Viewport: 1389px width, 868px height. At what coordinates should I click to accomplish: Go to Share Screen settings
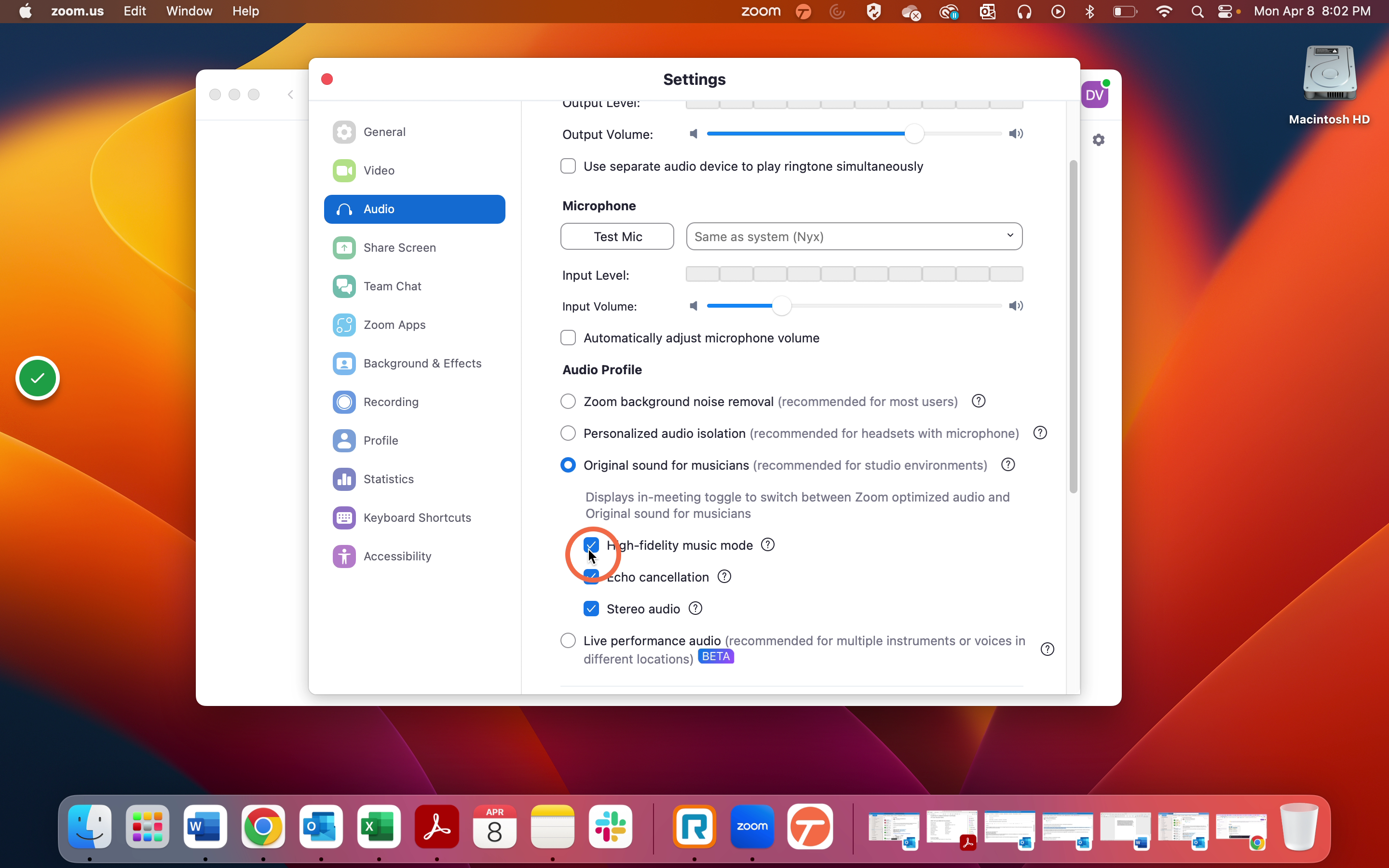pyautogui.click(x=414, y=247)
